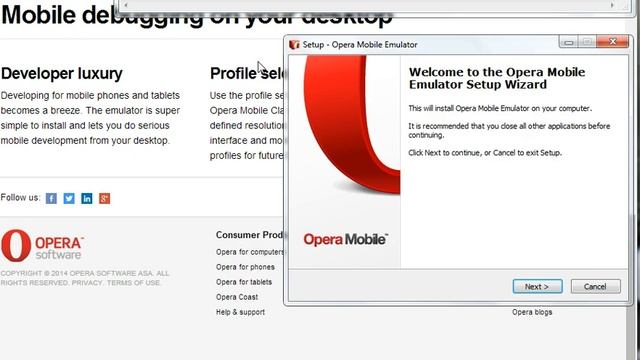
Task: Open Opera's Twitter page icon
Action: (x=69, y=198)
